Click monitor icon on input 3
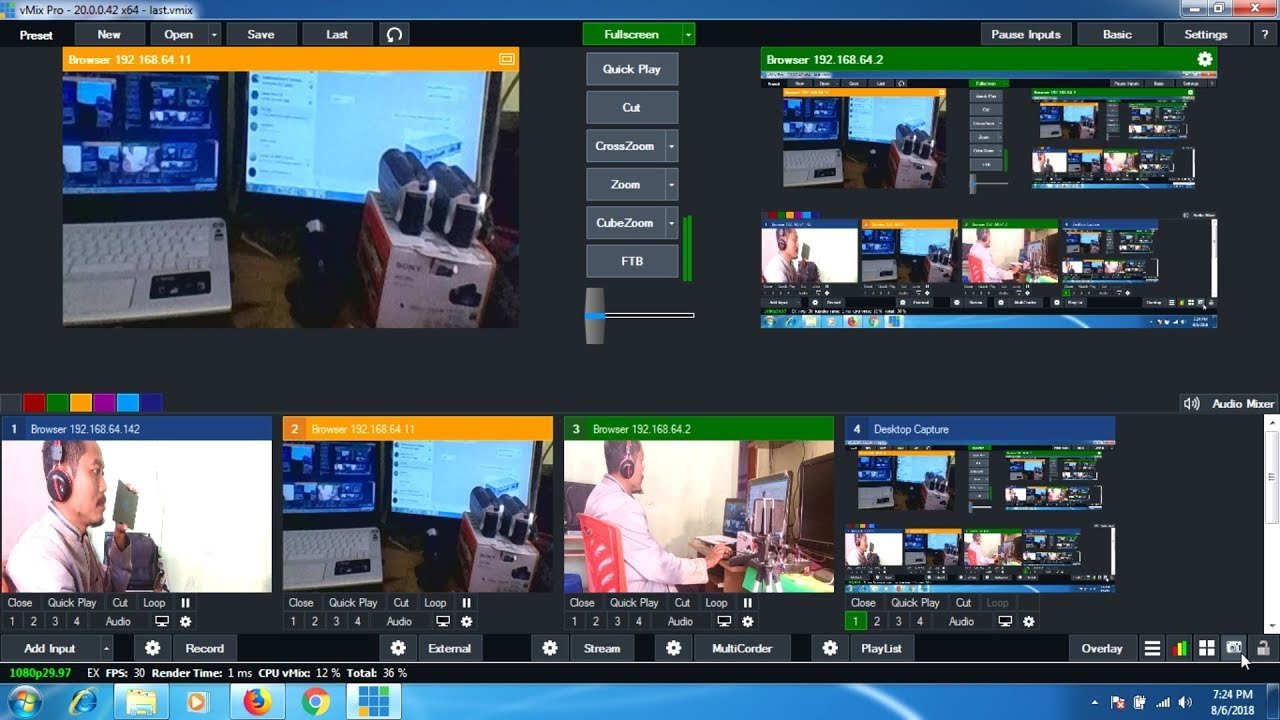The width and height of the screenshot is (1280, 720). pyautogui.click(x=724, y=621)
